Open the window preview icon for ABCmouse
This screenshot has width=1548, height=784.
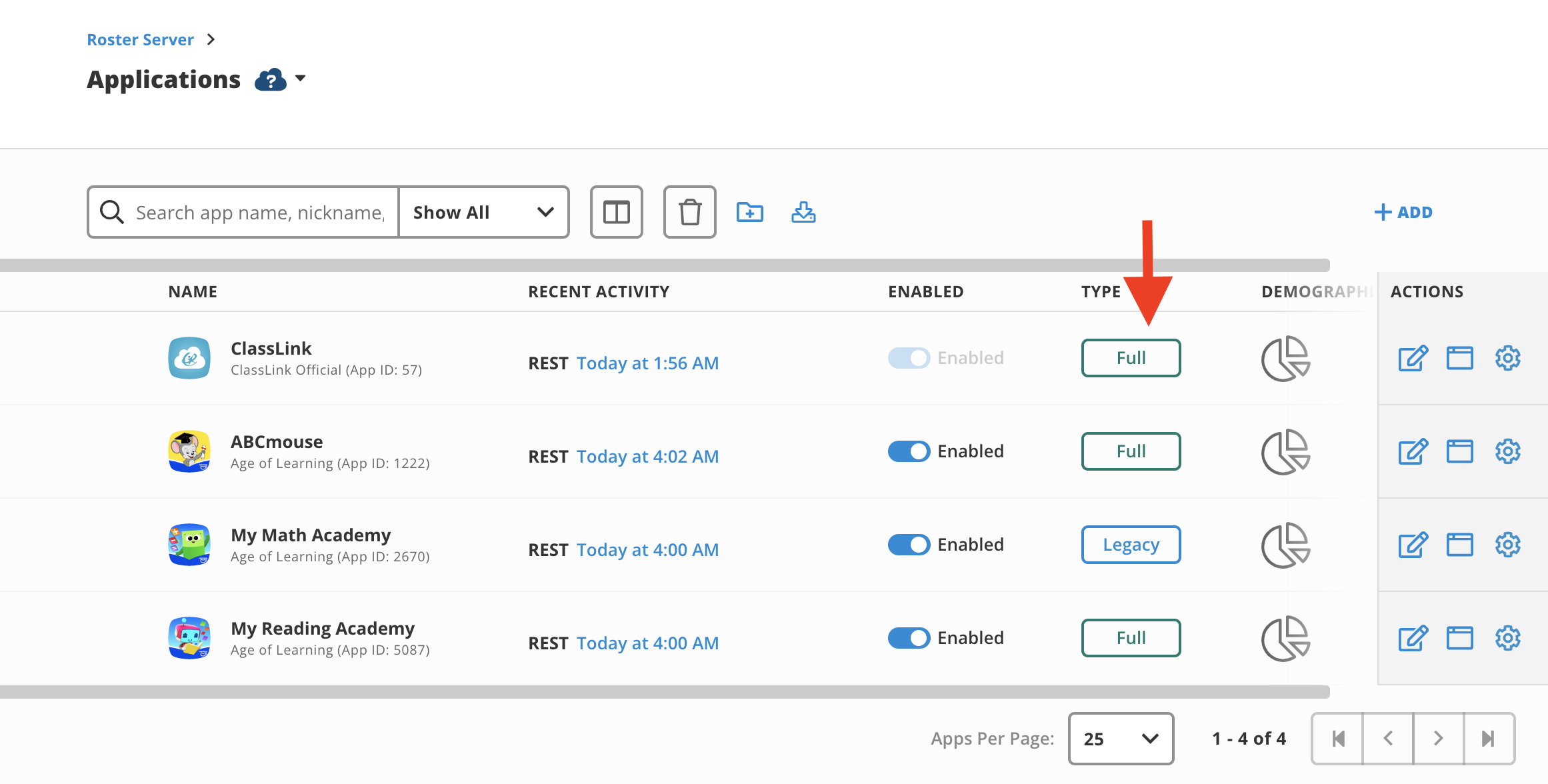[1460, 451]
